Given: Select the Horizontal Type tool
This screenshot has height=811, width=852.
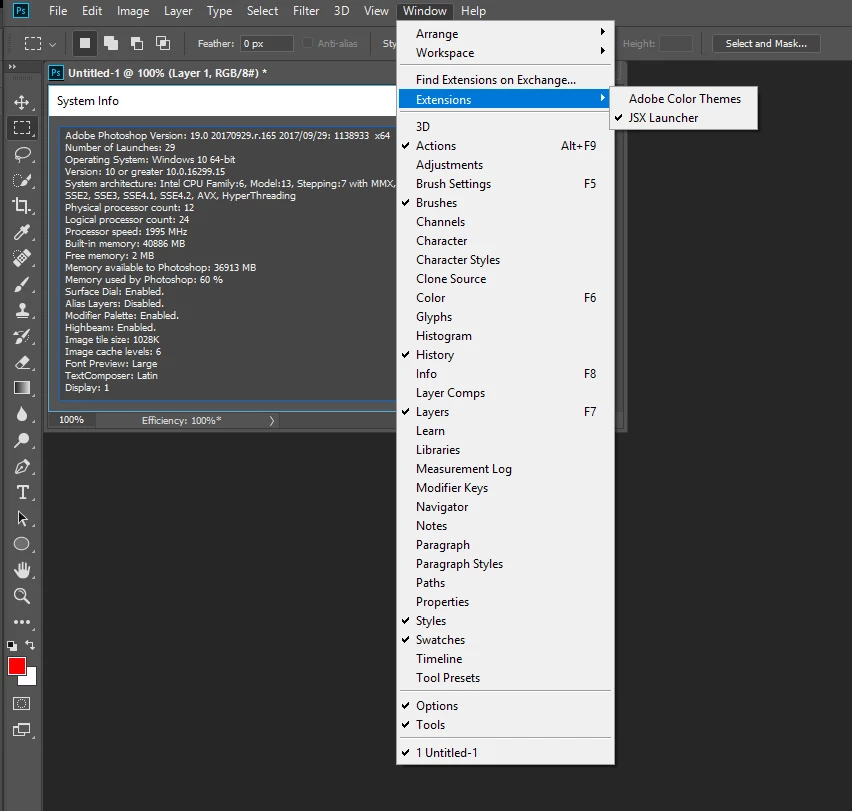Looking at the screenshot, I should (22, 492).
